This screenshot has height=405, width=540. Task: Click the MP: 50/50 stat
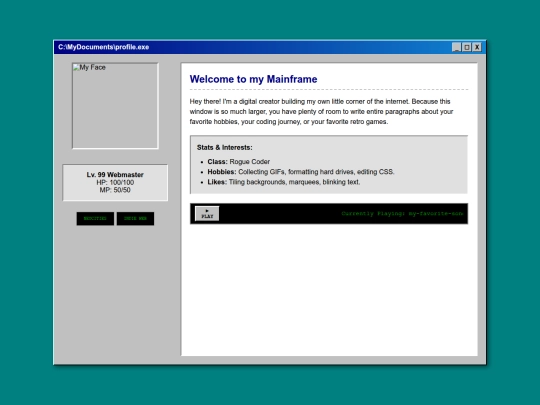tap(115, 190)
